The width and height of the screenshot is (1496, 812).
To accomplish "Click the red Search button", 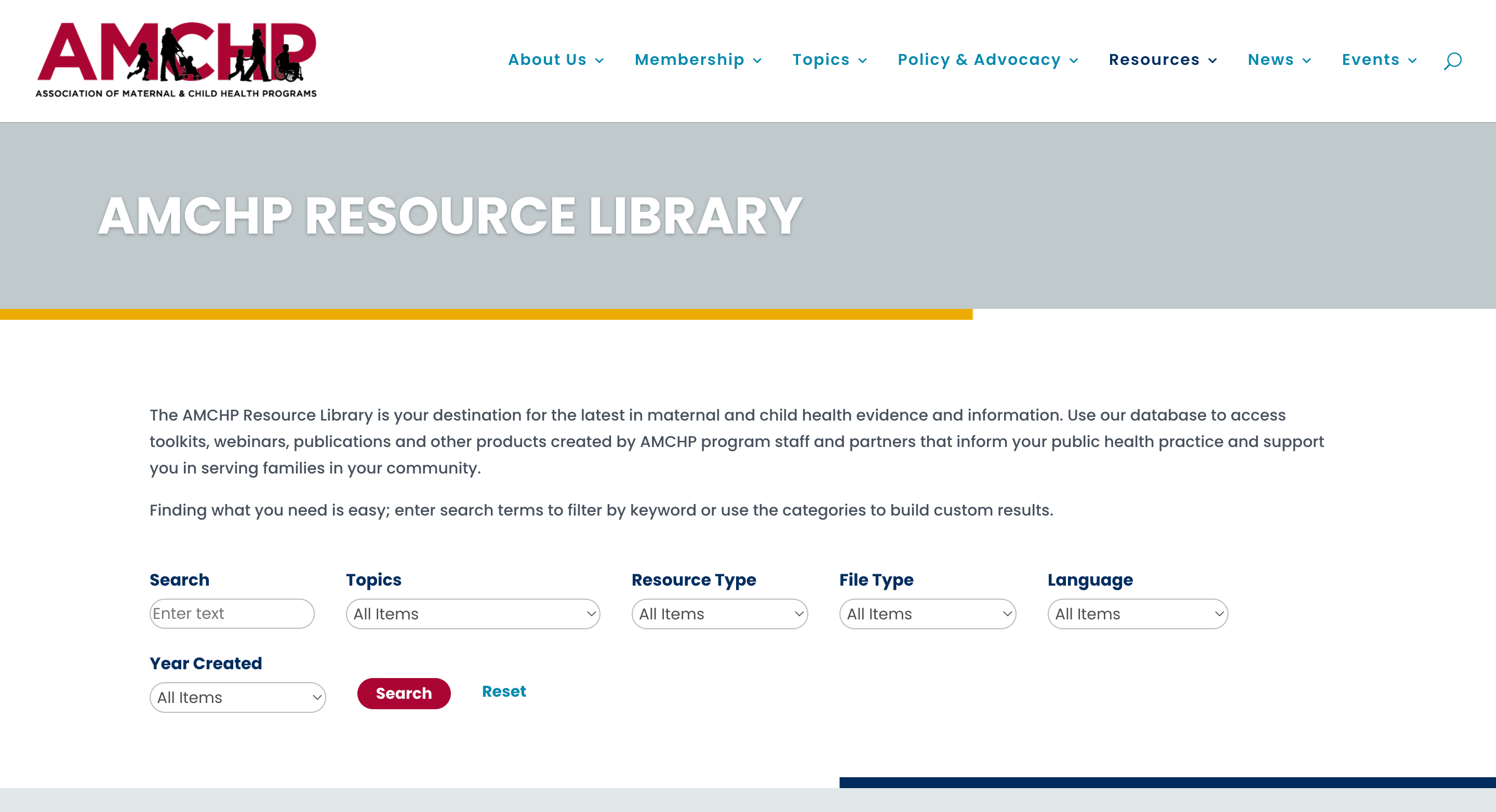I will click(x=404, y=694).
